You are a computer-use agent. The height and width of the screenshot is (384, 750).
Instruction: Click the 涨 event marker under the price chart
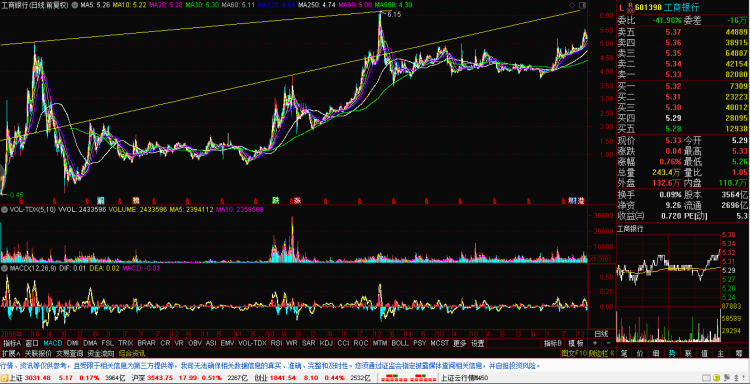297,200
